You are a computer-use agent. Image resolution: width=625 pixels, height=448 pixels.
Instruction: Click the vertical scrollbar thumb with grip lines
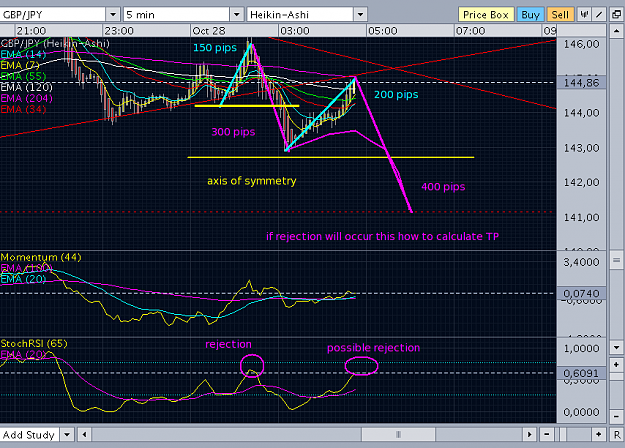click(x=616, y=261)
